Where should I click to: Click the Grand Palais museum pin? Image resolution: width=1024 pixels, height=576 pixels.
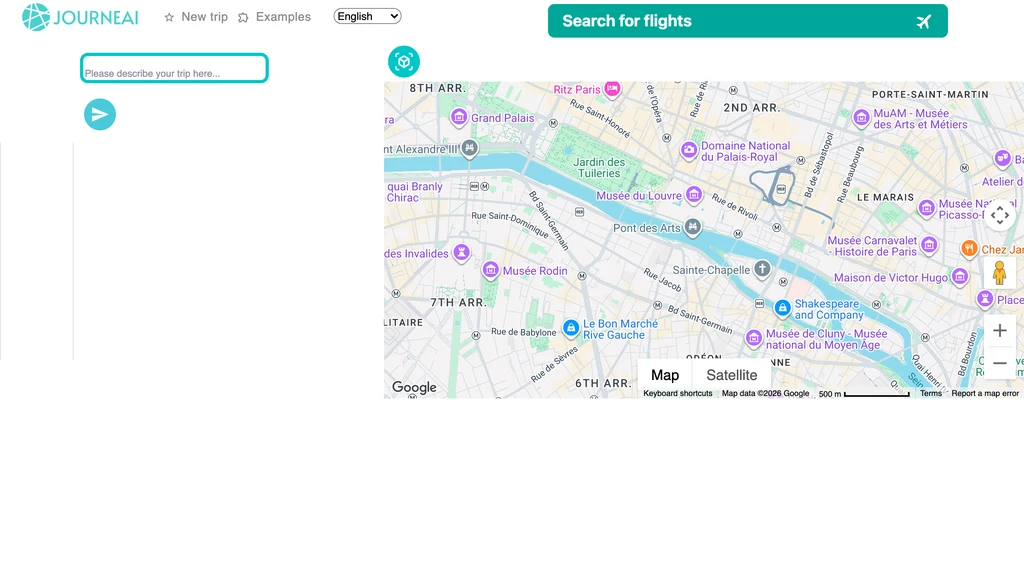[458, 117]
